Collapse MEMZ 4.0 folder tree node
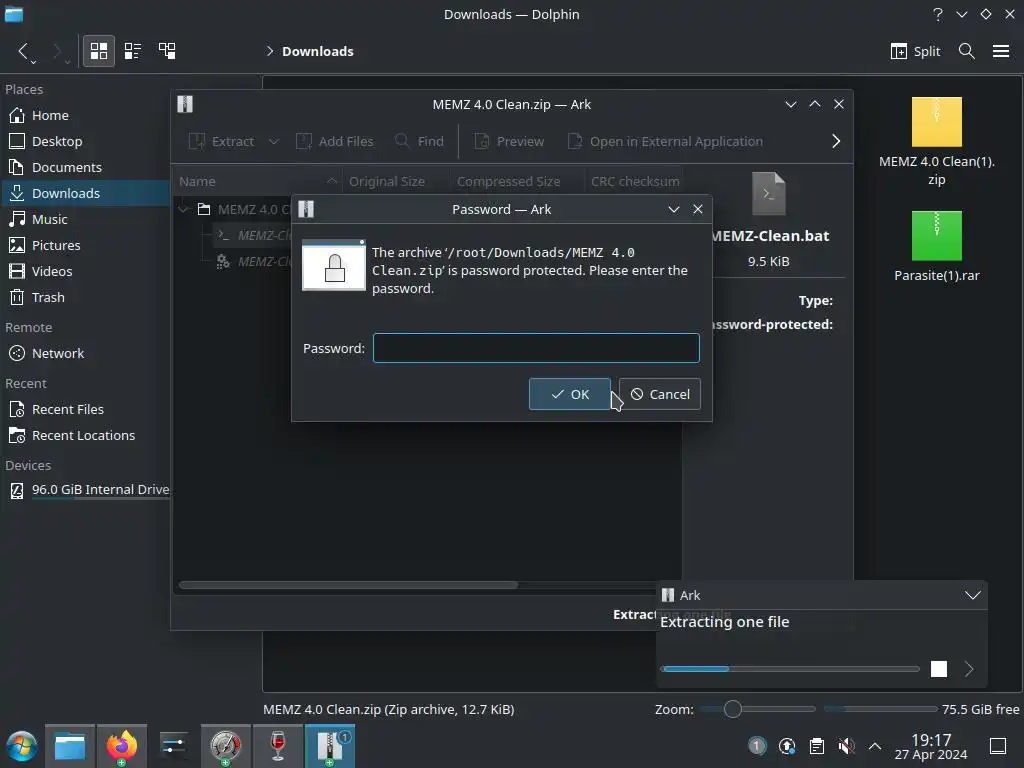Viewport: 1024px width, 768px height. tap(184, 209)
